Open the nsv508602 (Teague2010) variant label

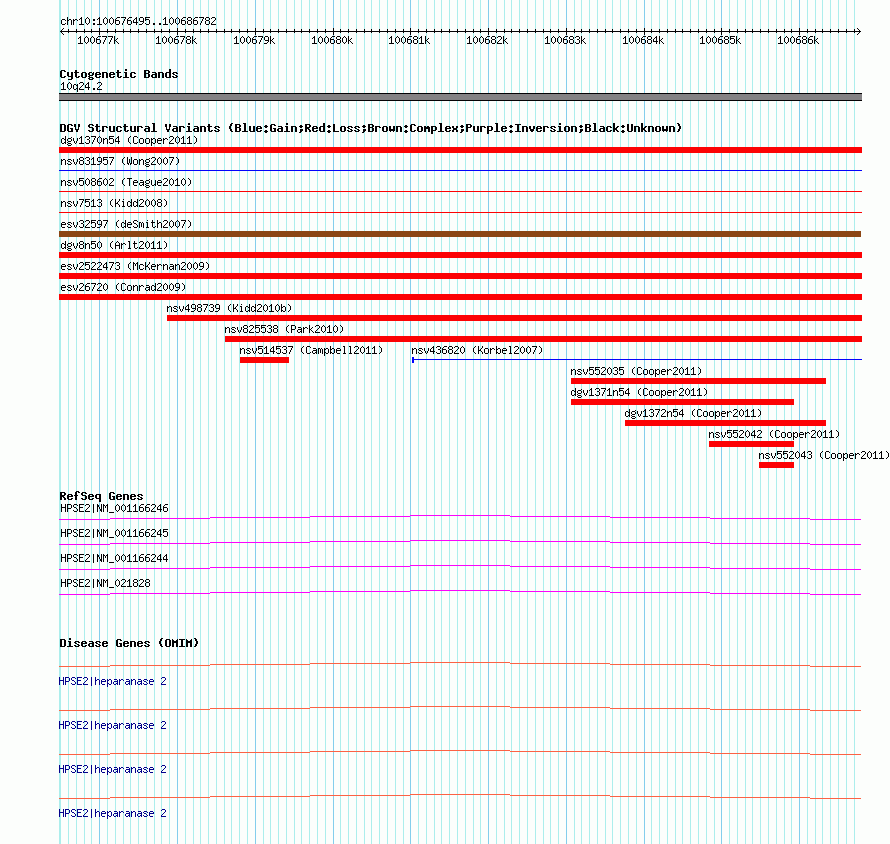(126, 182)
